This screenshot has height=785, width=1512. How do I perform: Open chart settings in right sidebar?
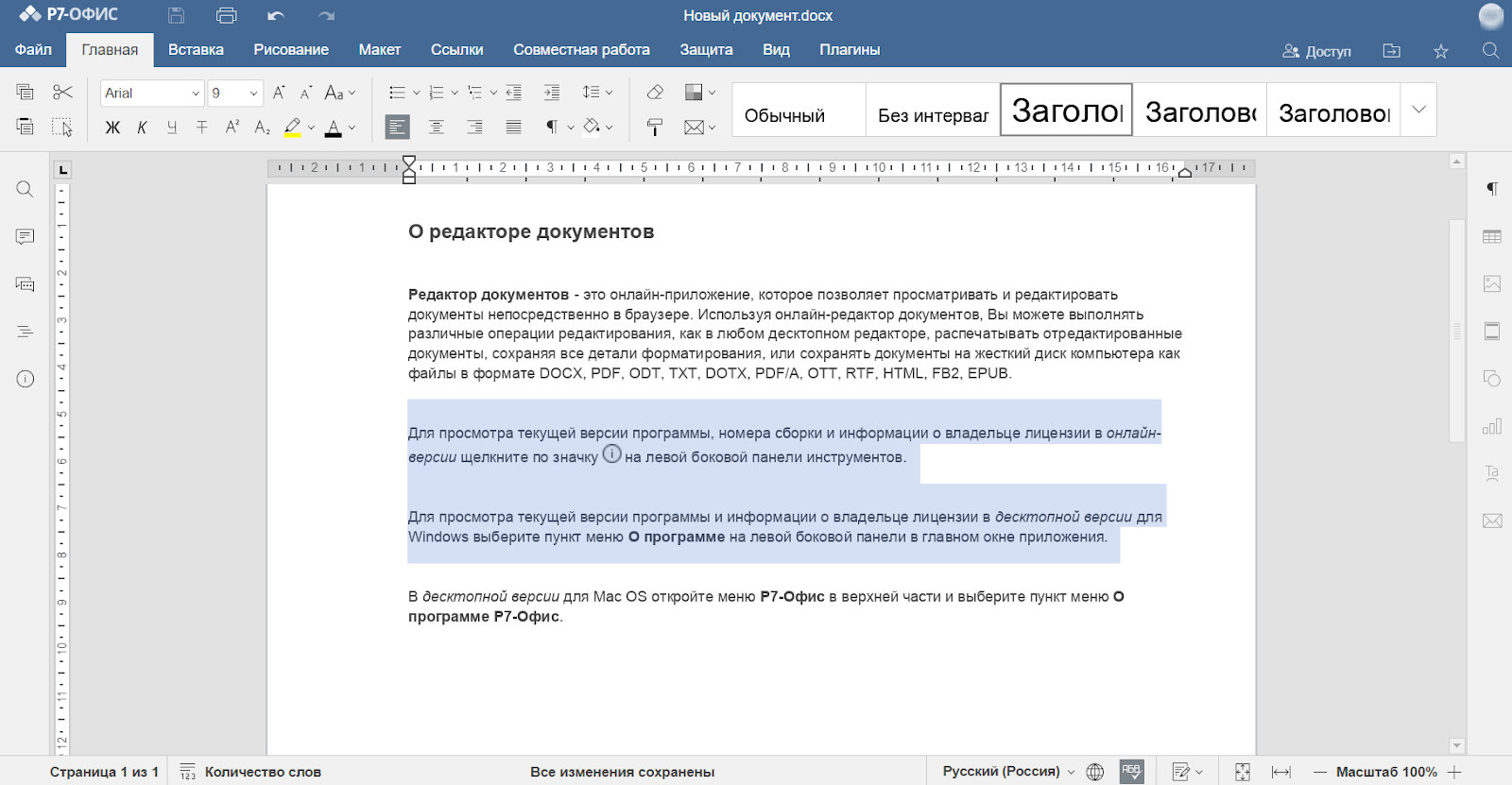pyautogui.click(x=1492, y=426)
